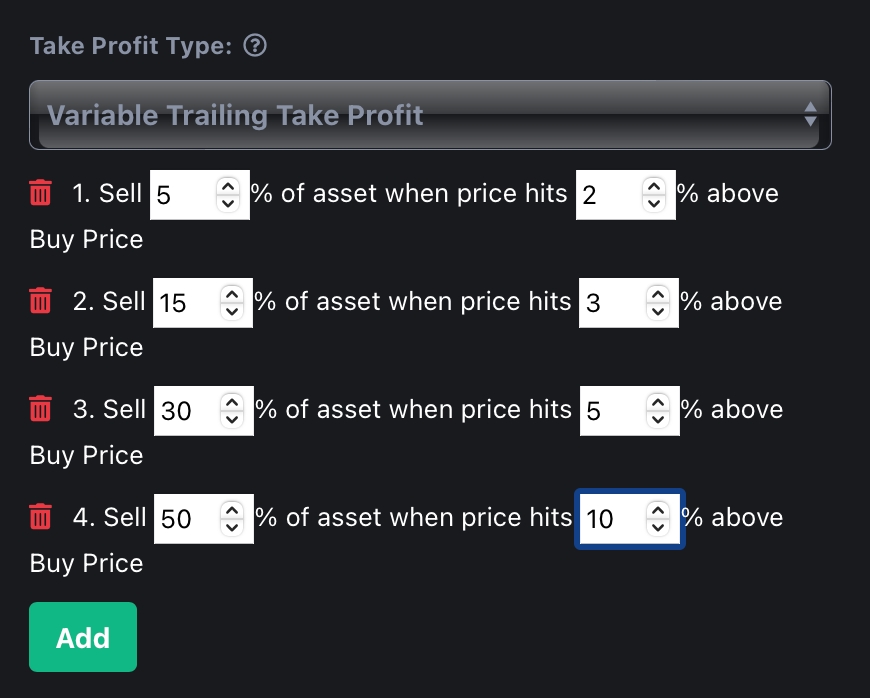This screenshot has height=698, width=870.
Task: Focus rule 2 sell percent field with 15
Action: pos(184,302)
